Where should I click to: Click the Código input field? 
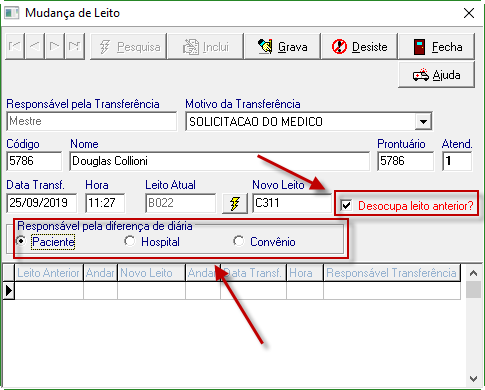(x=34, y=161)
